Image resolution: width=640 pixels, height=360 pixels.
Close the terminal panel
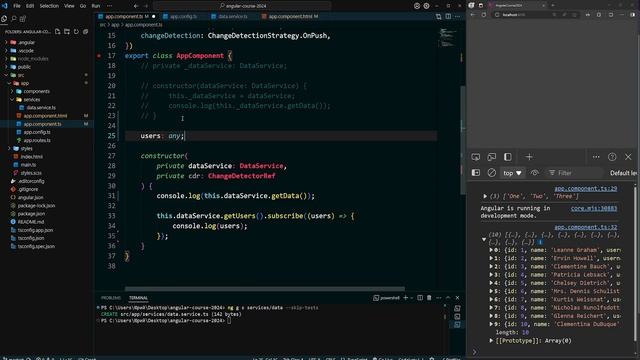(457, 298)
